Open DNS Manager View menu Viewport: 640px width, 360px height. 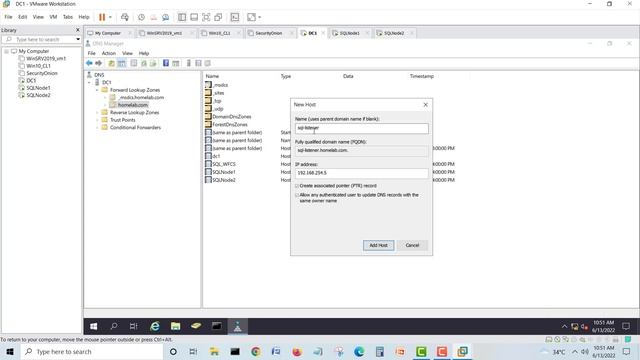click(127, 53)
